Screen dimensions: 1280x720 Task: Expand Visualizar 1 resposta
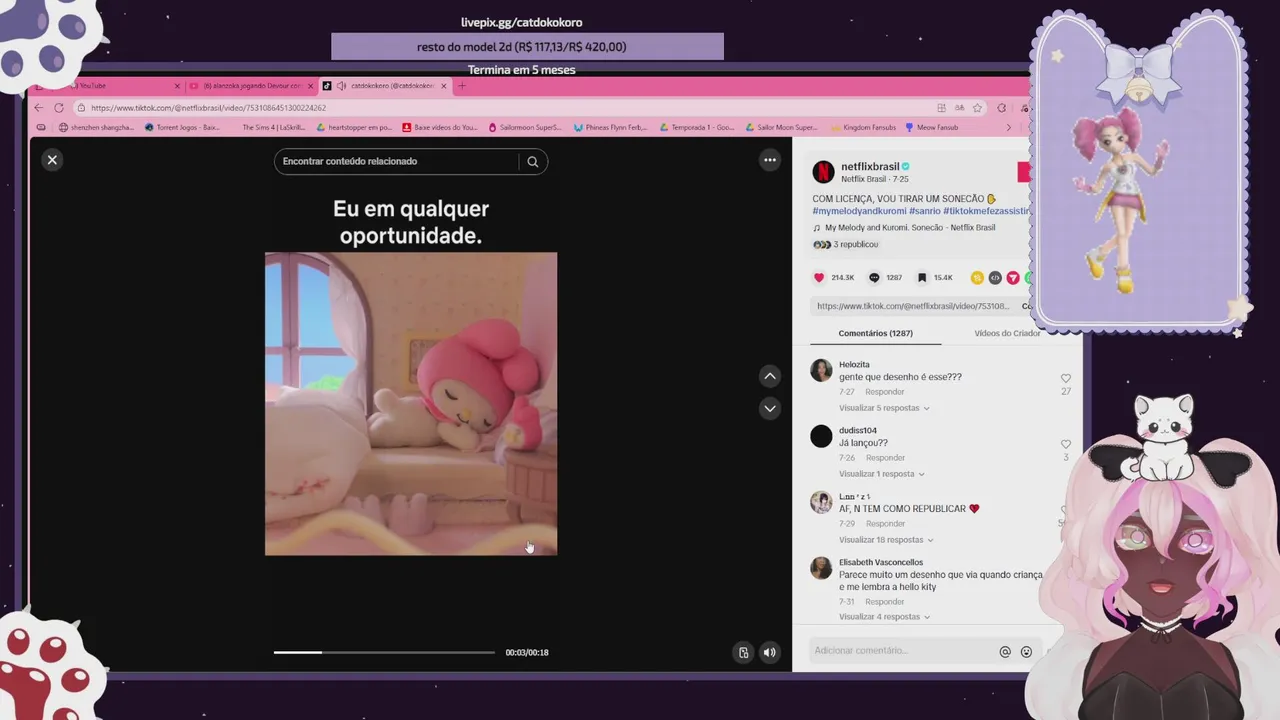tap(882, 474)
